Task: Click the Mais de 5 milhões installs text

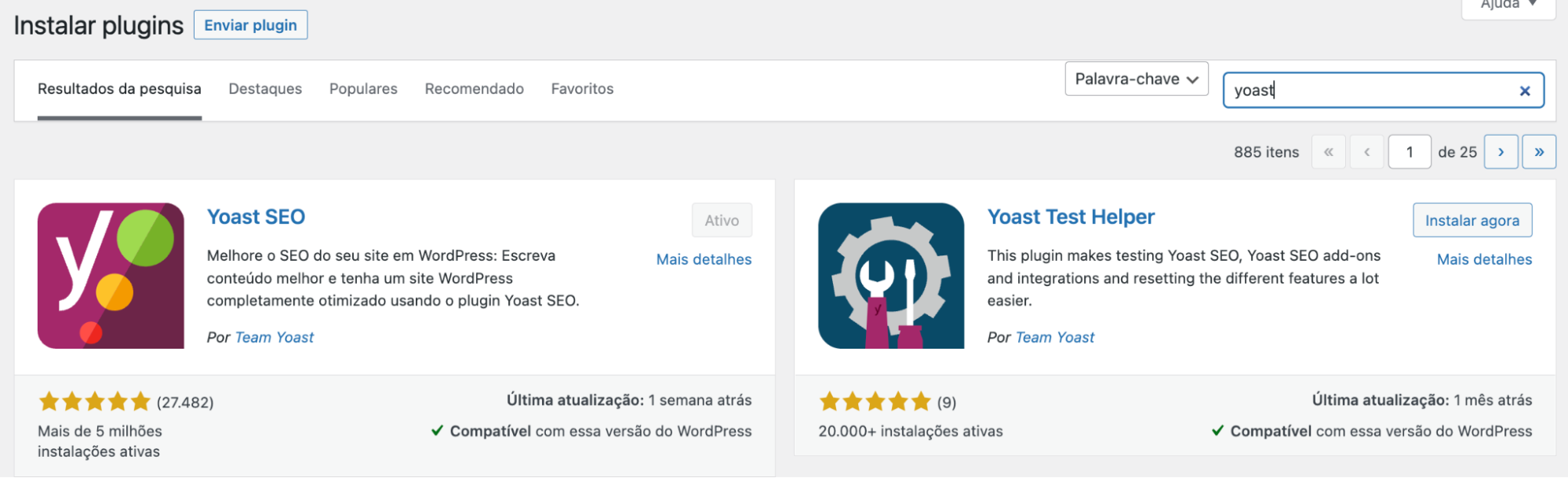Action: click(100, 441)
